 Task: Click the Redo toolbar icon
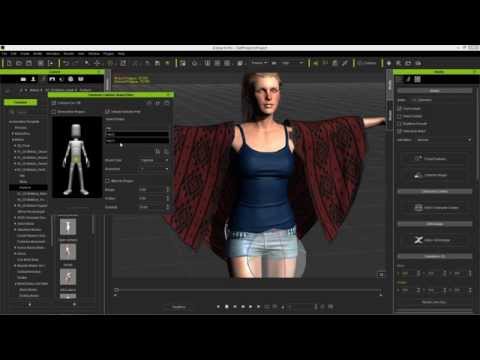76,63
